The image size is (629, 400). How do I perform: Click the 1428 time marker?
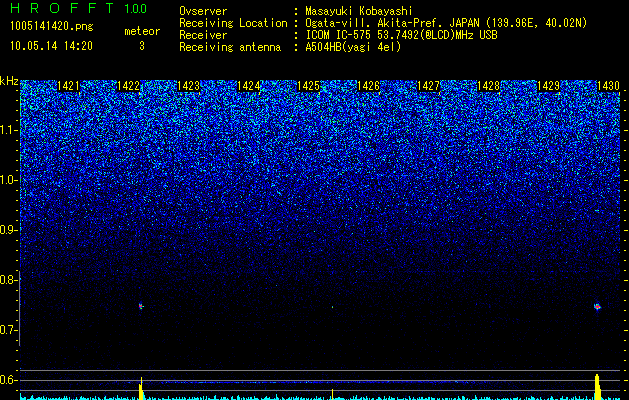click(x=489, y=86)
